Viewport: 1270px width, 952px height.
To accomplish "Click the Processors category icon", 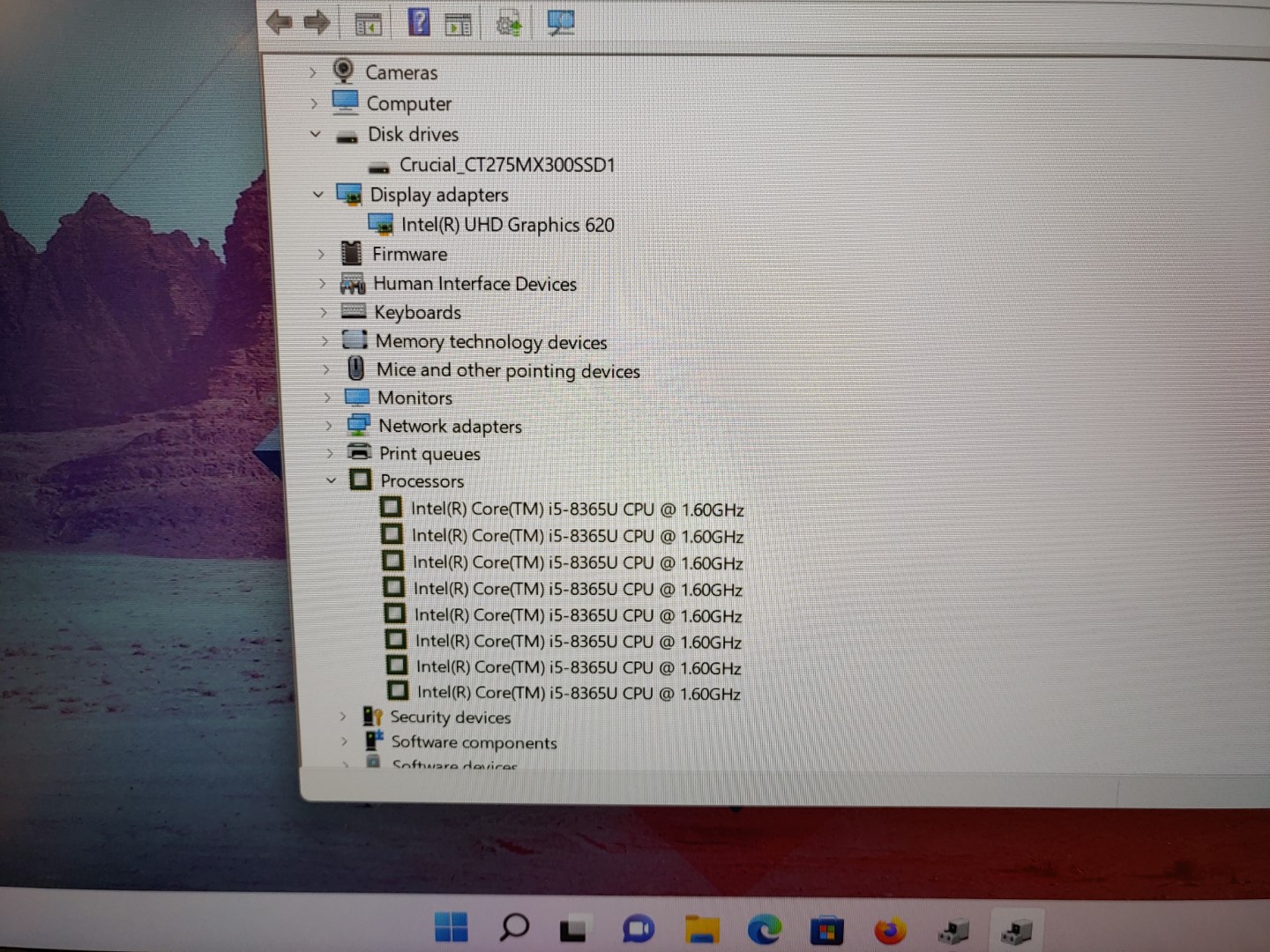I will 360,480.
